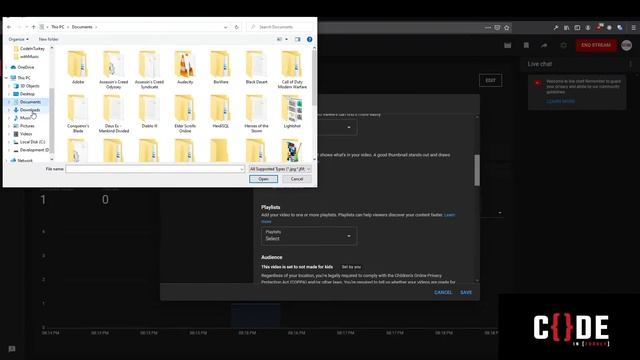Open file dialog help icon
Screen dimensions: 640x360
(x=309, y=39)
